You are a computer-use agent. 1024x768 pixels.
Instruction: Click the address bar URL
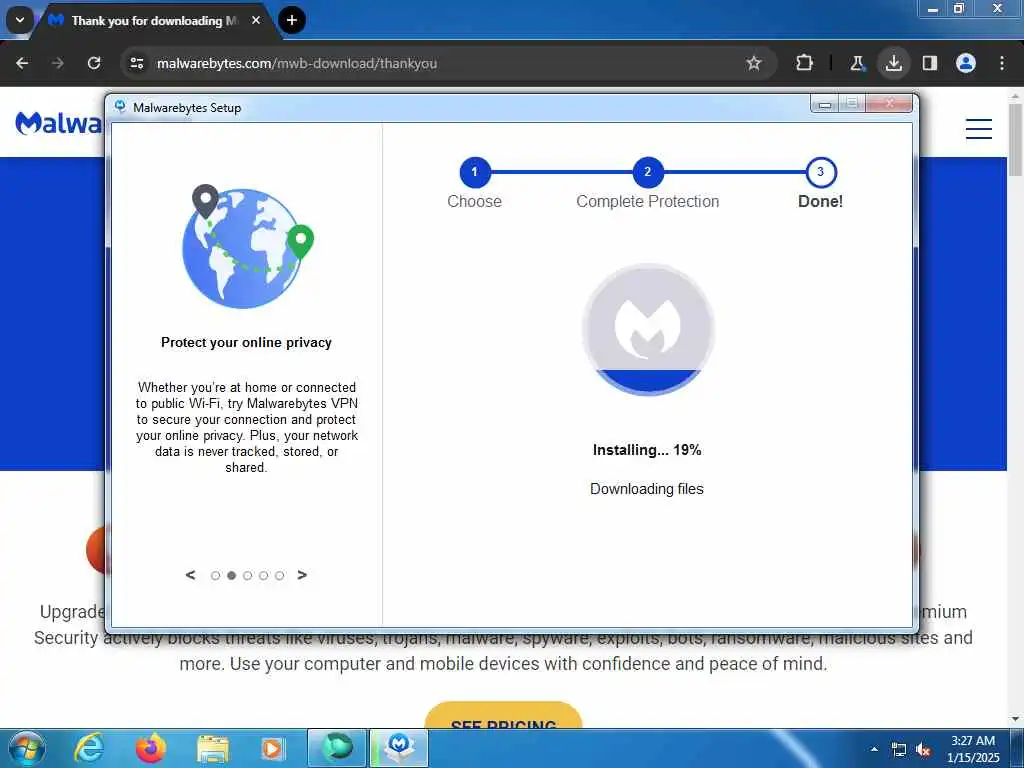point(297,63)
